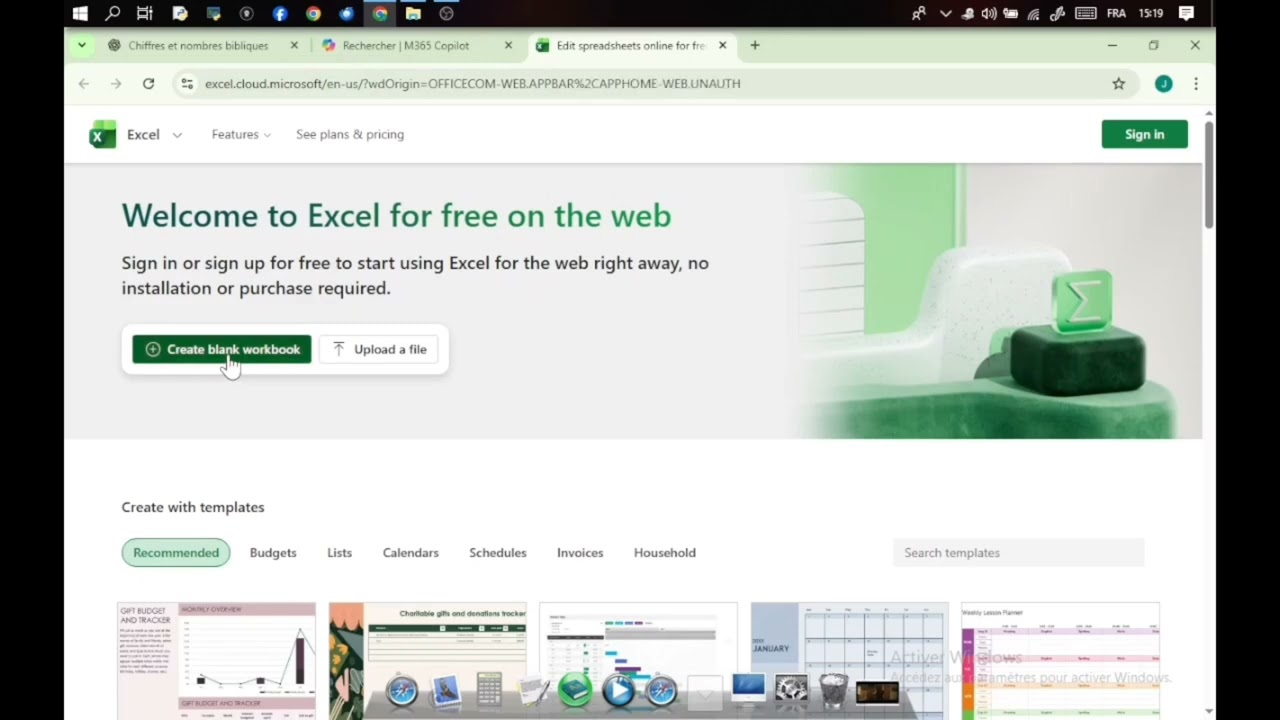1280x720 pixels.
Task: Open the Facebook icon in the taskbar
Action: click(x=280, y=14)
